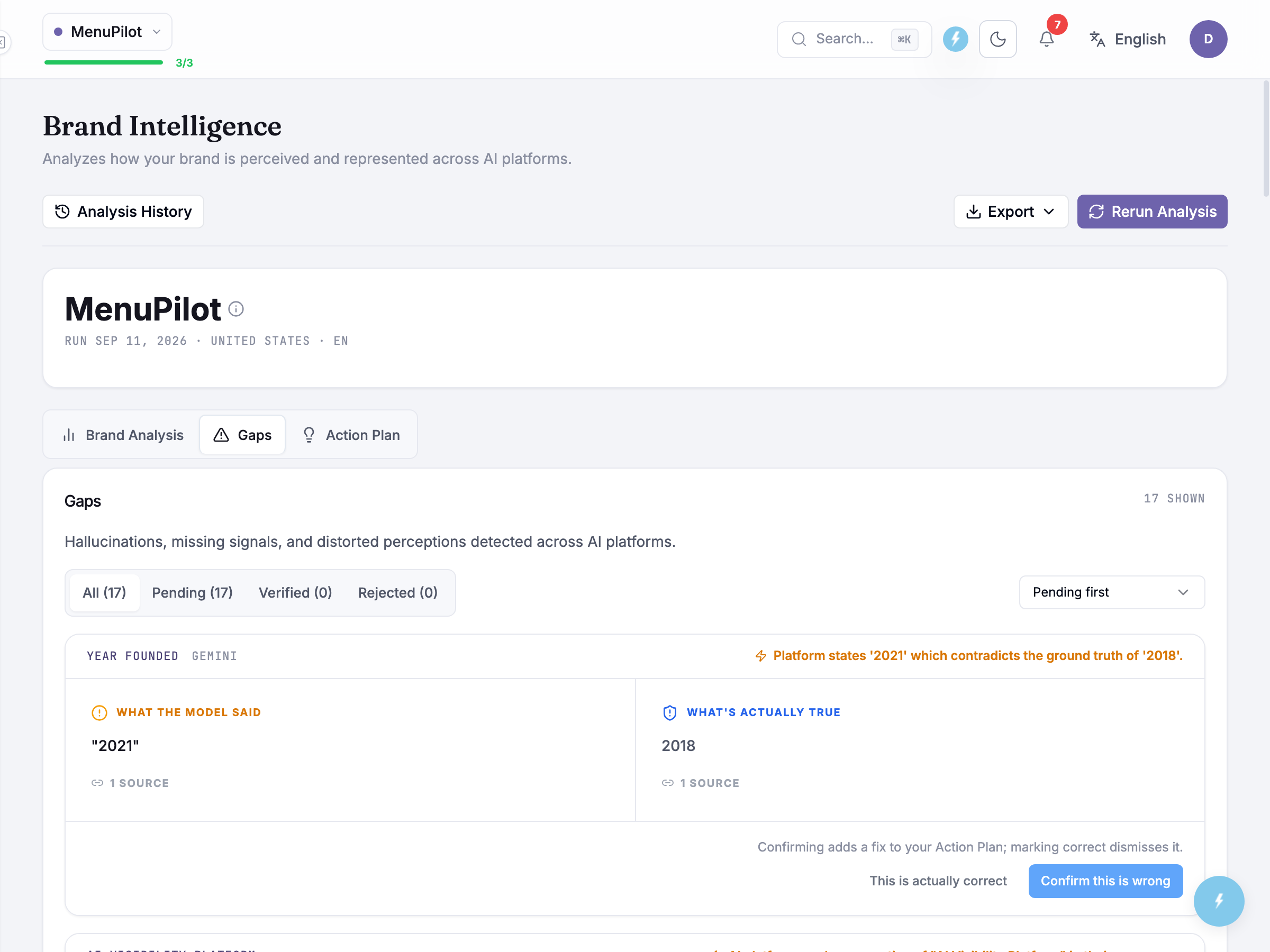Switch to the Brand Analysis tab
The image size is (1270, 952).
point(123,435)
